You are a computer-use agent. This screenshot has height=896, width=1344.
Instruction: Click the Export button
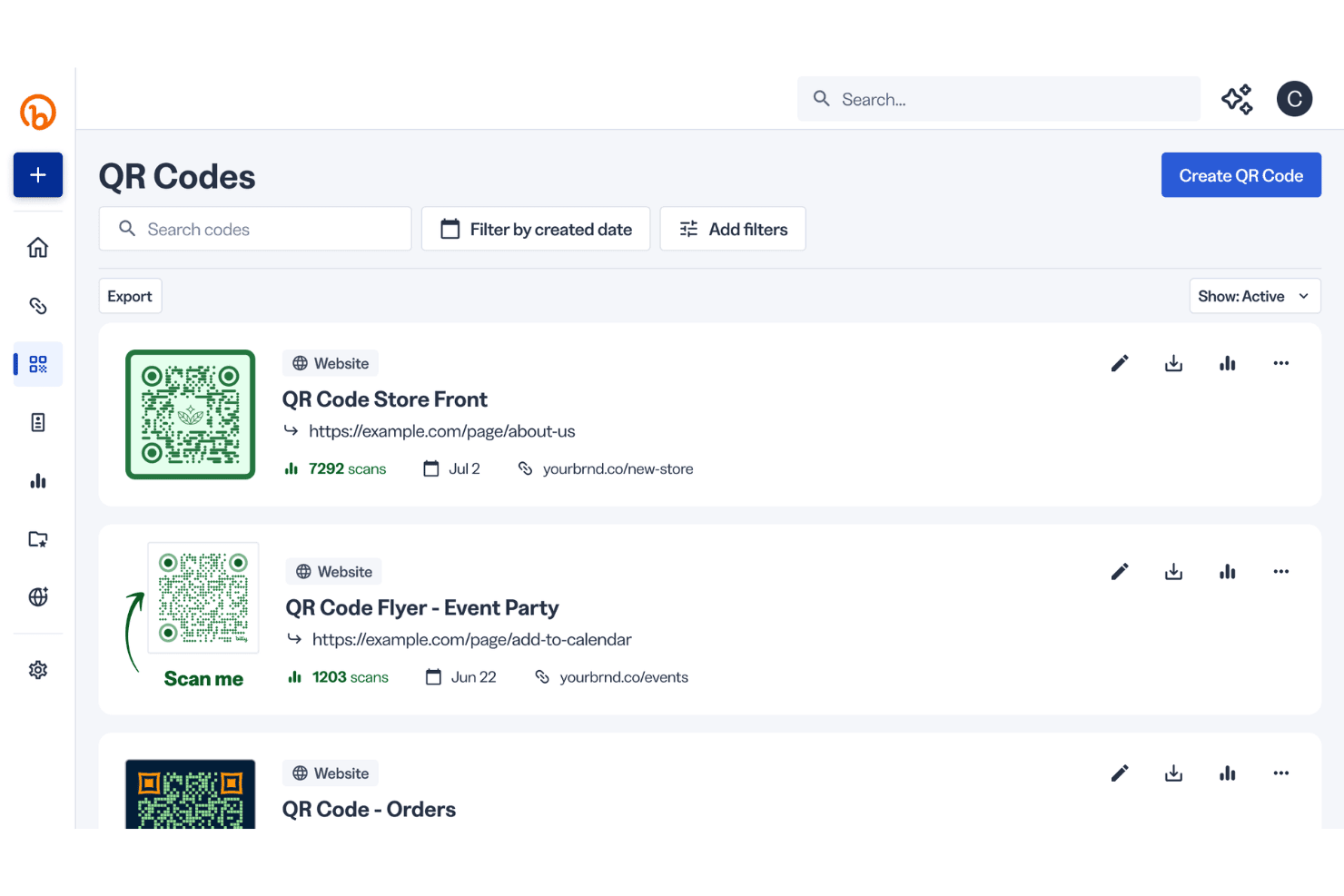point(130,296)
